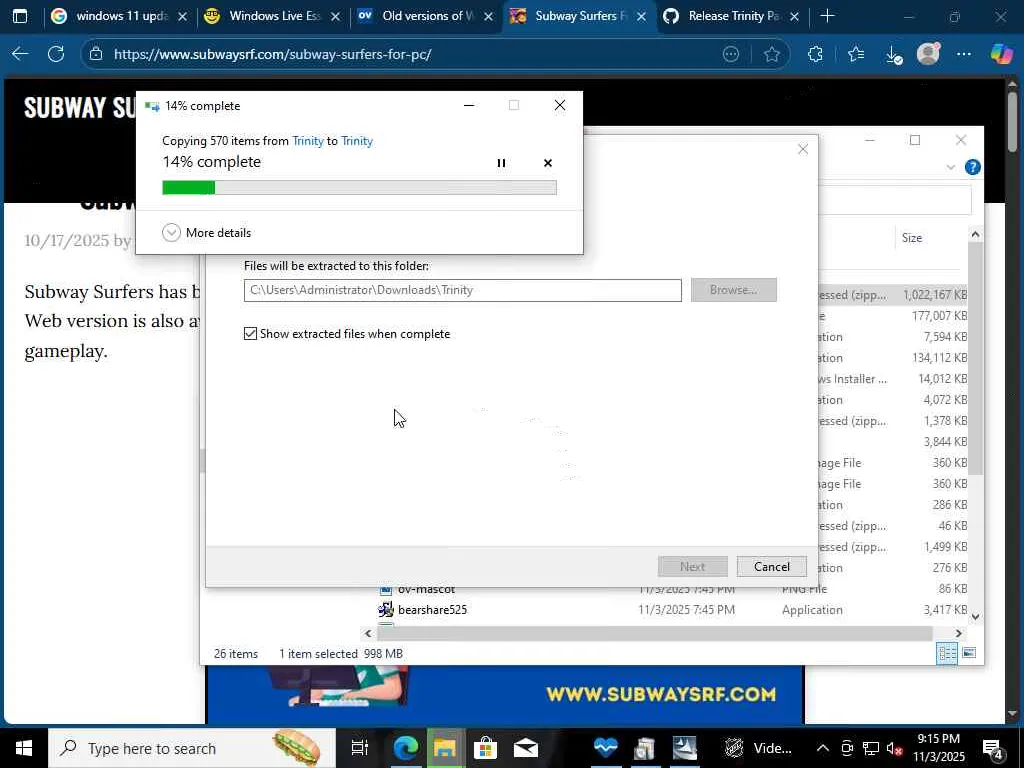Open the heart-monitor app on taskbar
Viewport: 1024px width, 768px height.
click(605, 748)
